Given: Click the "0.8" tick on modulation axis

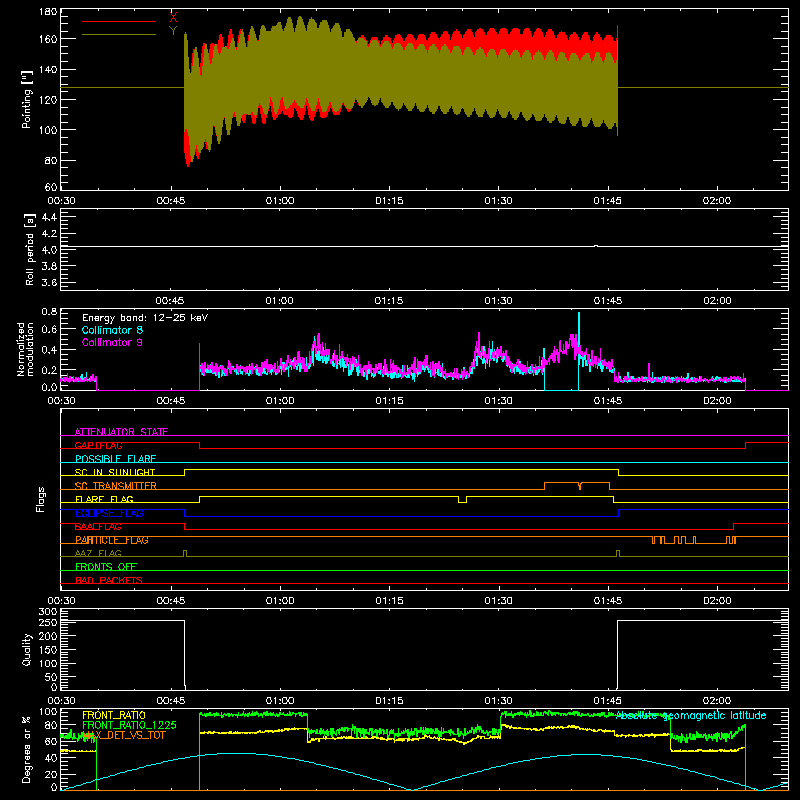Looking at the screenshot, I should click(x=49, y=311).
